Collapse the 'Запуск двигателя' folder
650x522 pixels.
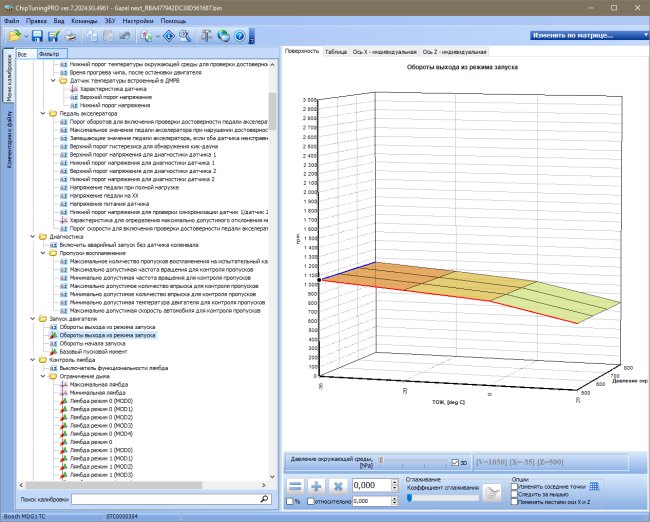click(33, 318)
